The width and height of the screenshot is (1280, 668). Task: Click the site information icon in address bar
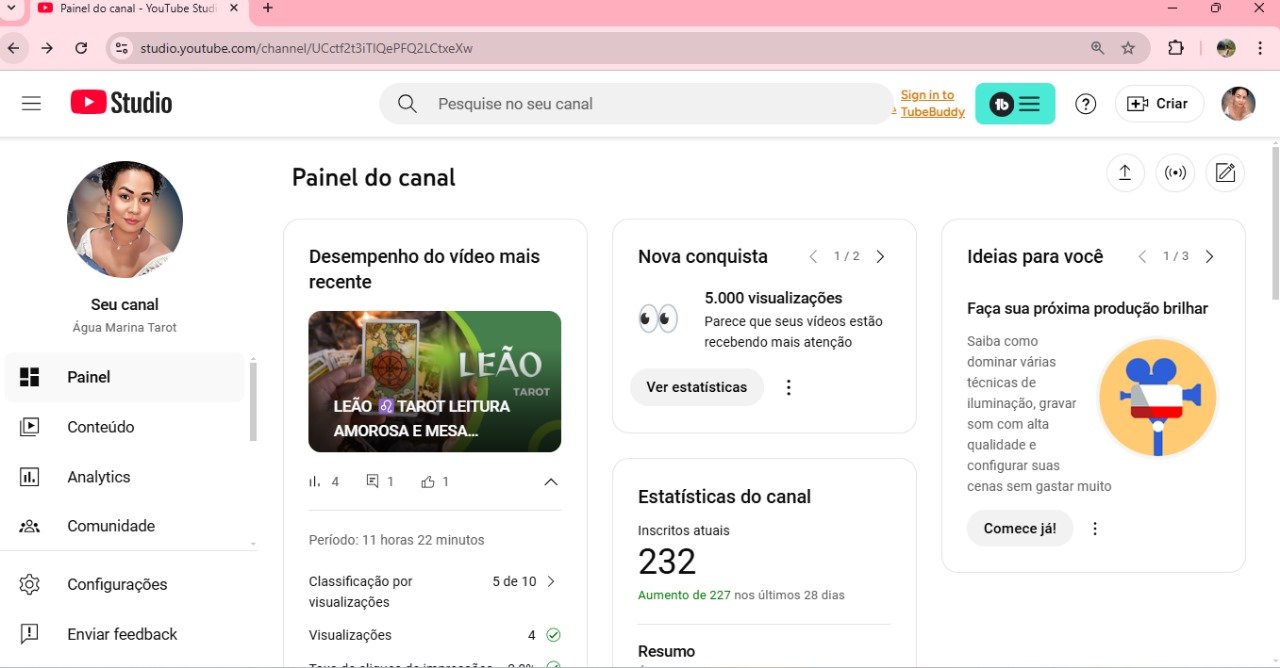coord(120,48)
